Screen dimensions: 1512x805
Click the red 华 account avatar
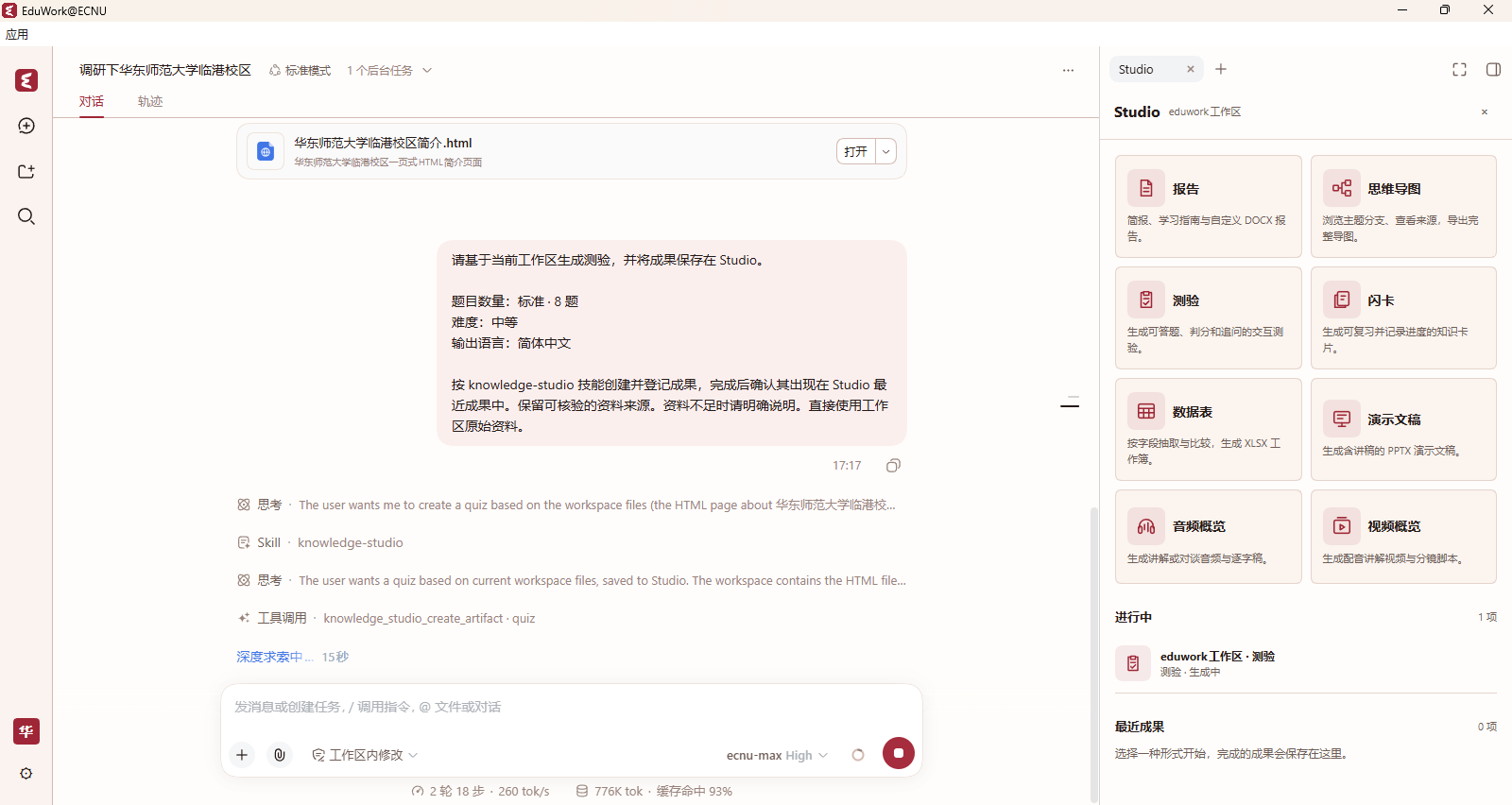click(x=26, y=731)
